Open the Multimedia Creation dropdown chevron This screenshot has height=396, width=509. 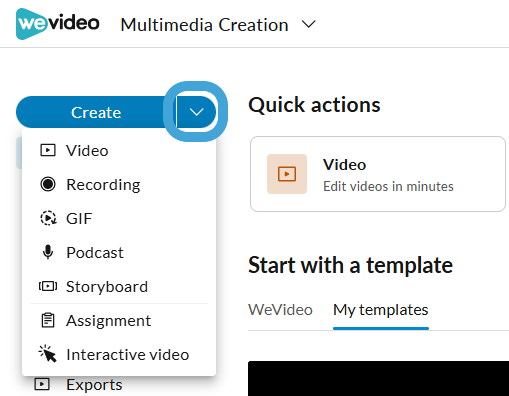[308, 24]
